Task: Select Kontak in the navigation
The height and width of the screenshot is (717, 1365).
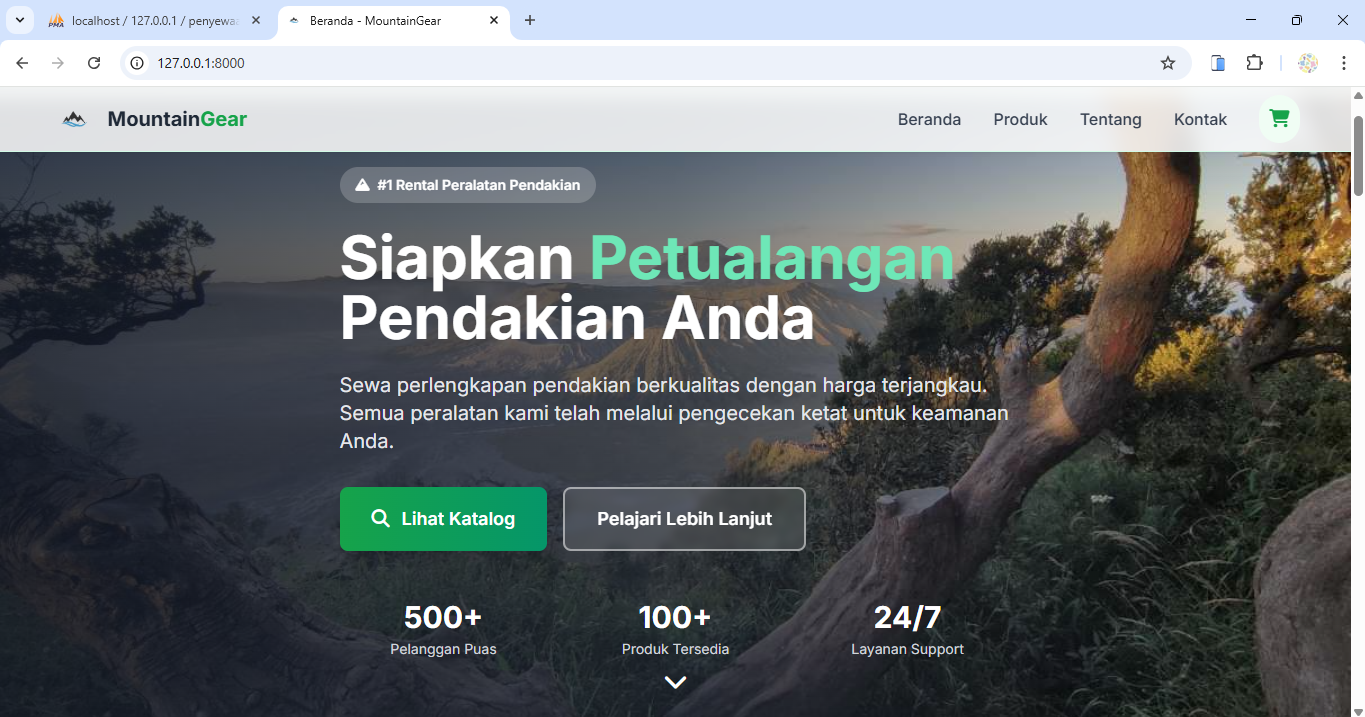Action: 1200,119
